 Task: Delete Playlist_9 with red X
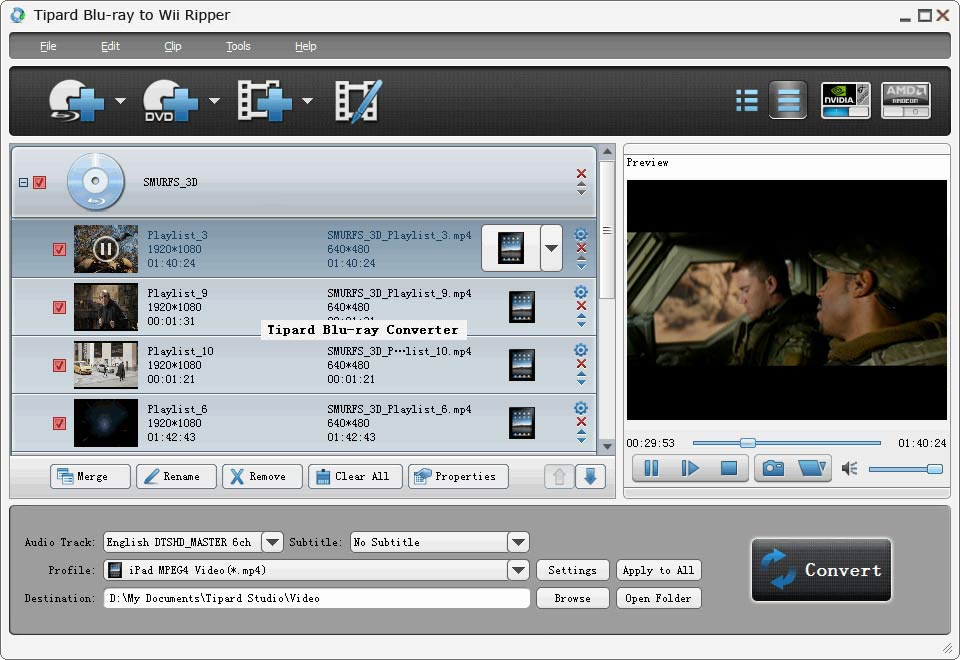click(581, 306)
